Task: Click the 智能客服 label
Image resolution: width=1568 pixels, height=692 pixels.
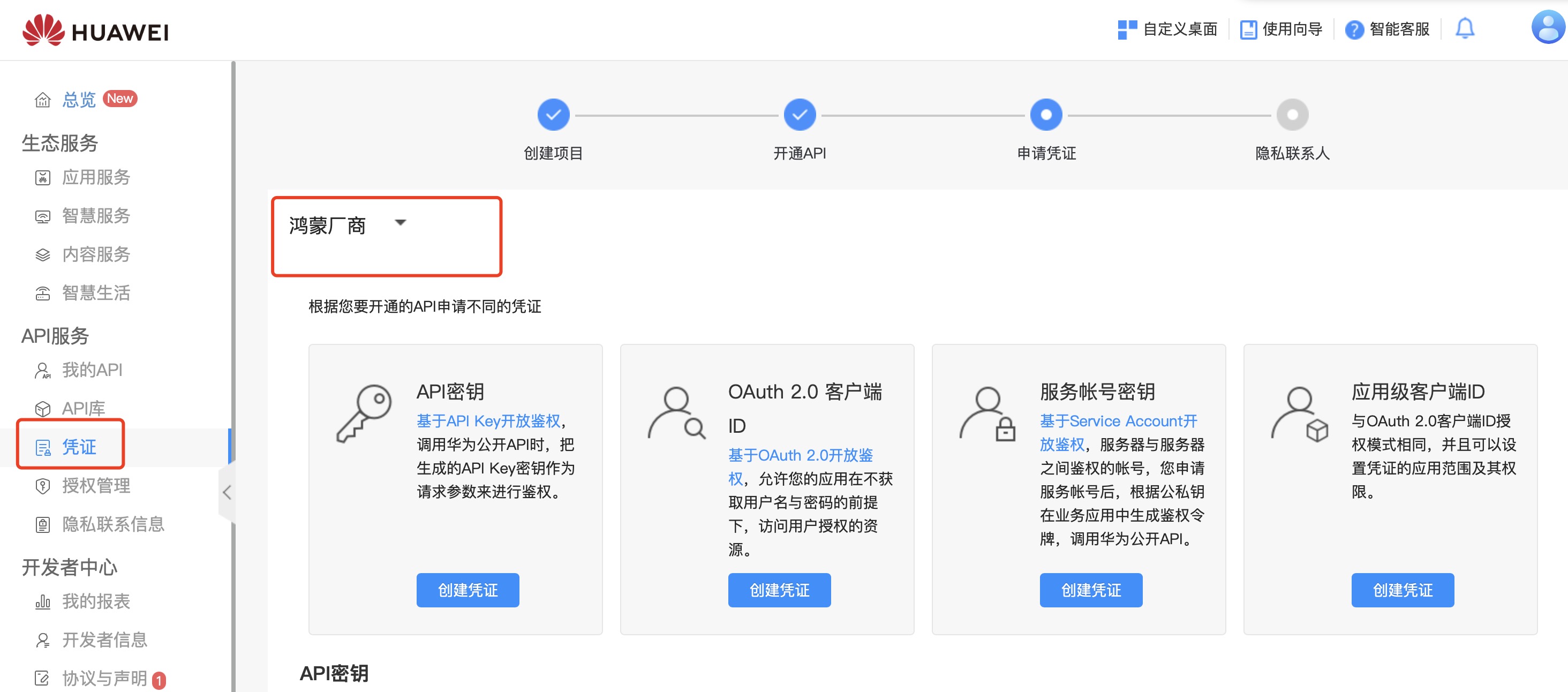Action: click(x=1399, y=29)
